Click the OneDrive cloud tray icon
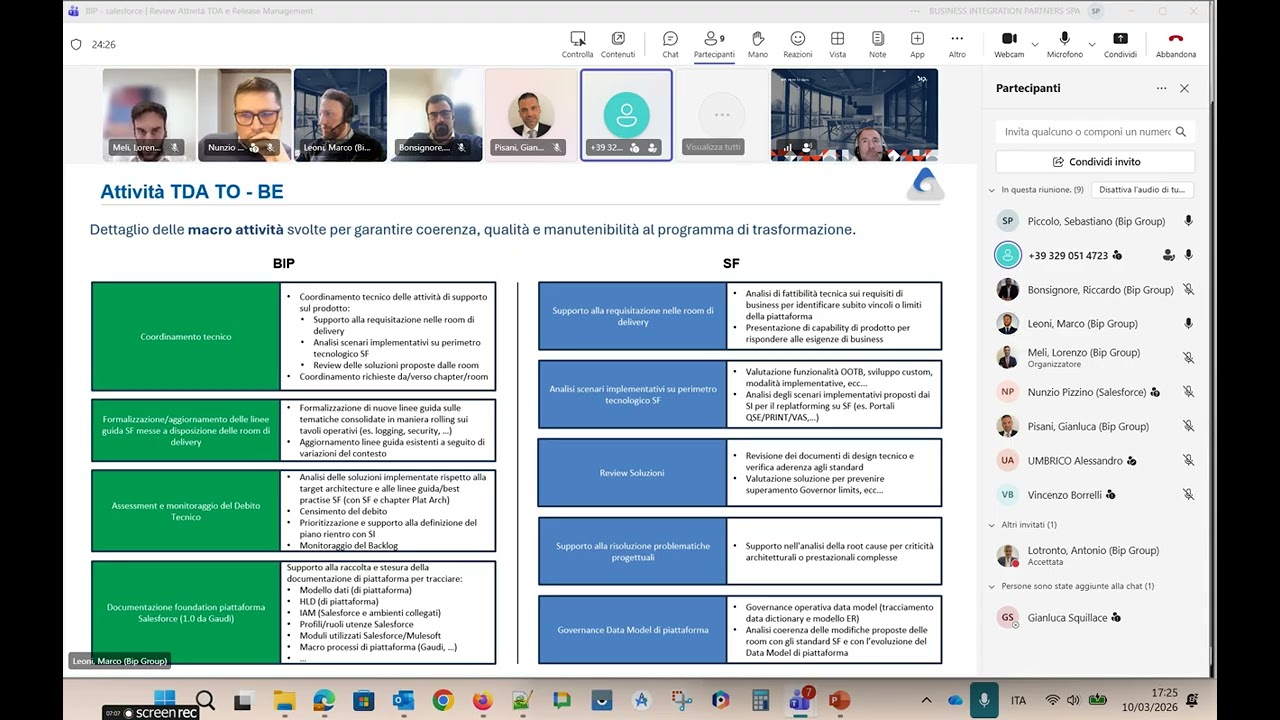Image resolution: width=1280 pixels, height=720 pixels. (x=955, y=700)
